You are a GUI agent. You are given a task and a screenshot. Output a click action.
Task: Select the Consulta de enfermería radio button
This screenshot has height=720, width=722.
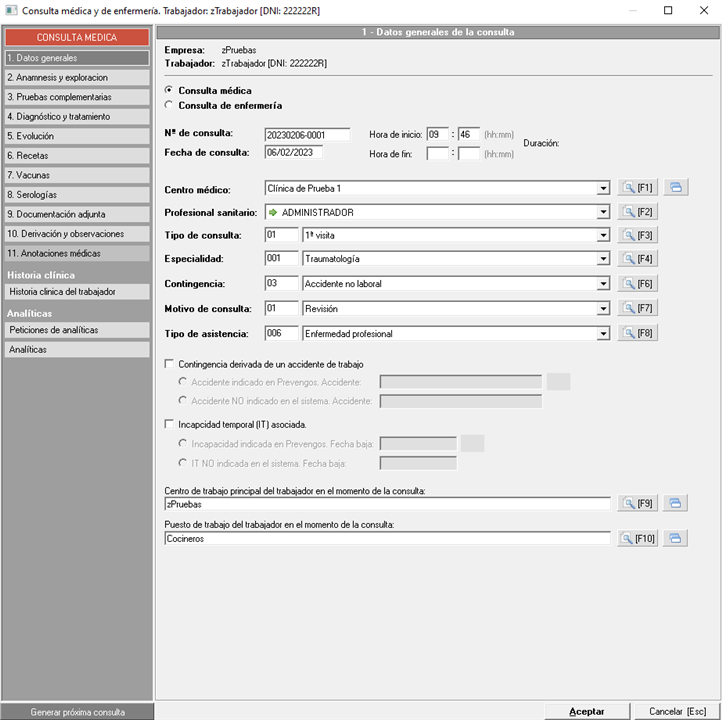tap(169, 105)
